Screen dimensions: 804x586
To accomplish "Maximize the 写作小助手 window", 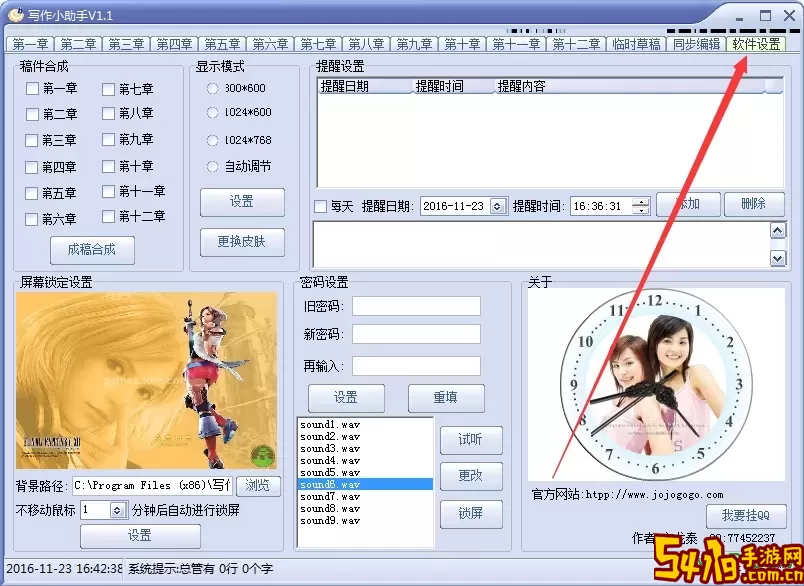I will pyautogui.click(x=765, y=16).
